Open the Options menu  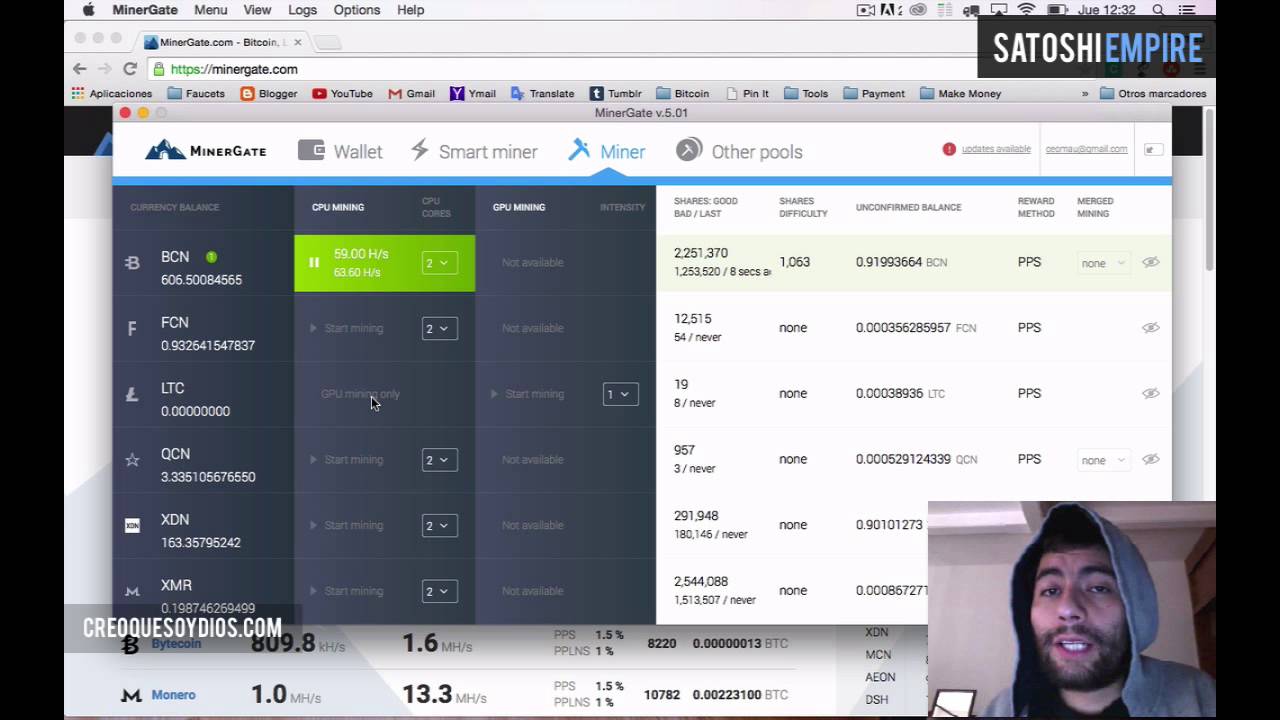pos(356,10)
